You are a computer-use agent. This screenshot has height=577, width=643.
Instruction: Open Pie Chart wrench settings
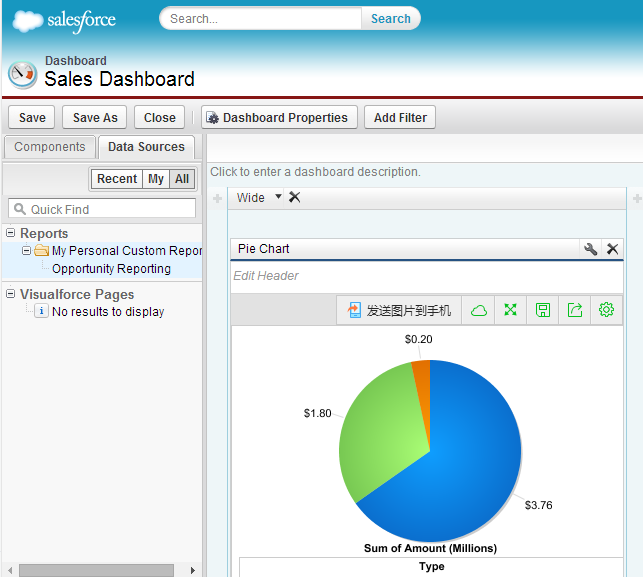pyautogui.click(x=590, y=249)
